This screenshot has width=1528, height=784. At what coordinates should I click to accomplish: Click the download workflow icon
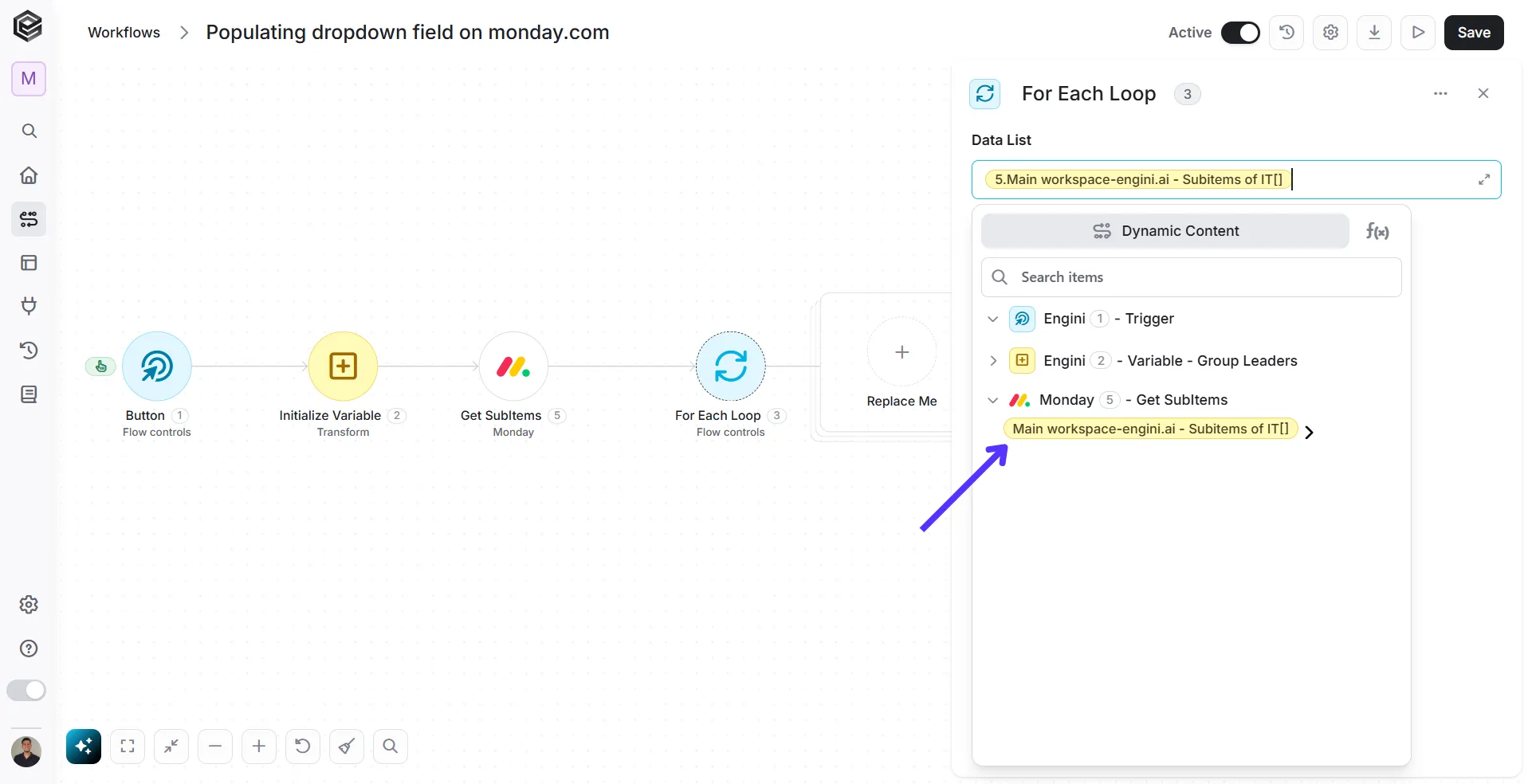pyautogui.click(x=1374, y=33)
